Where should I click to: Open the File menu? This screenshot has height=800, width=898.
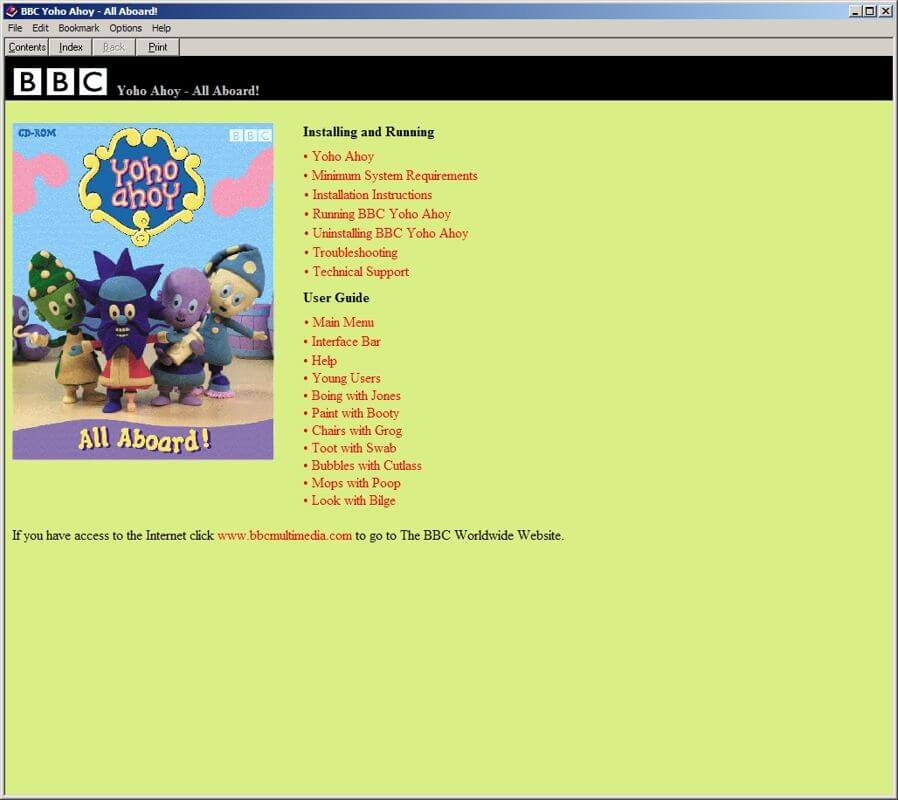15,28
